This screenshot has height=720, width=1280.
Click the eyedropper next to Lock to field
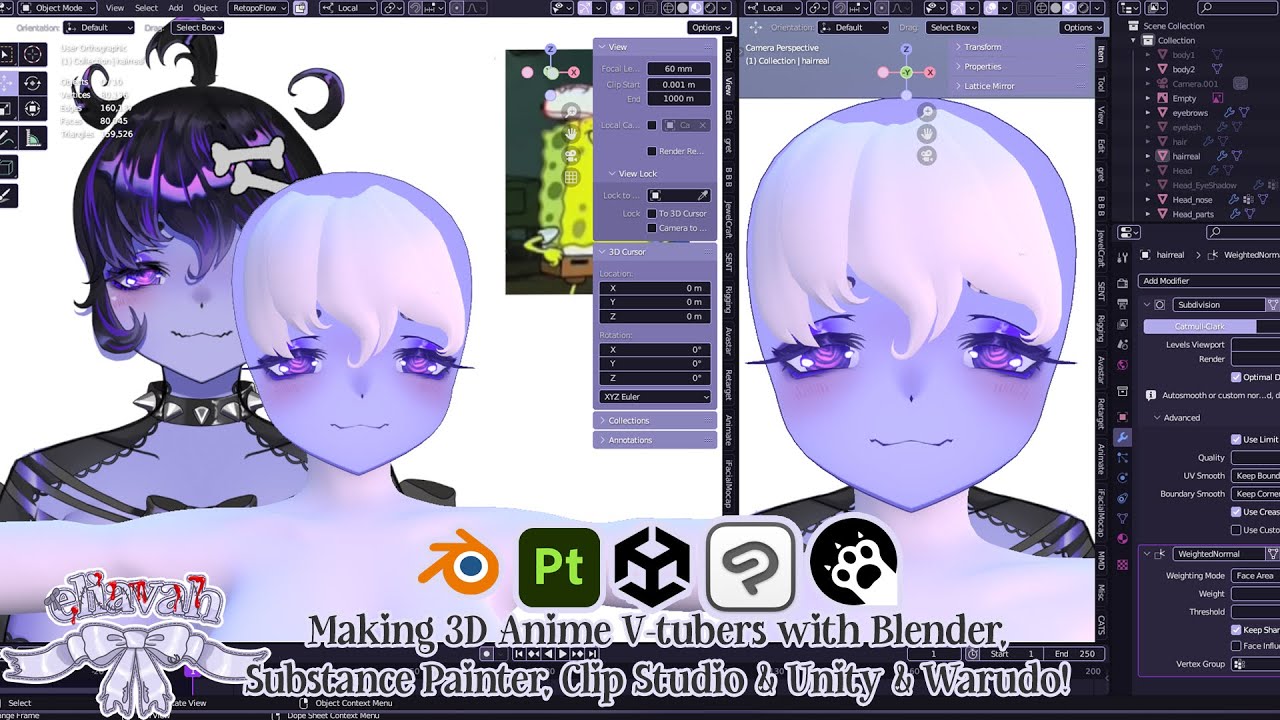[x=703, y=196]
